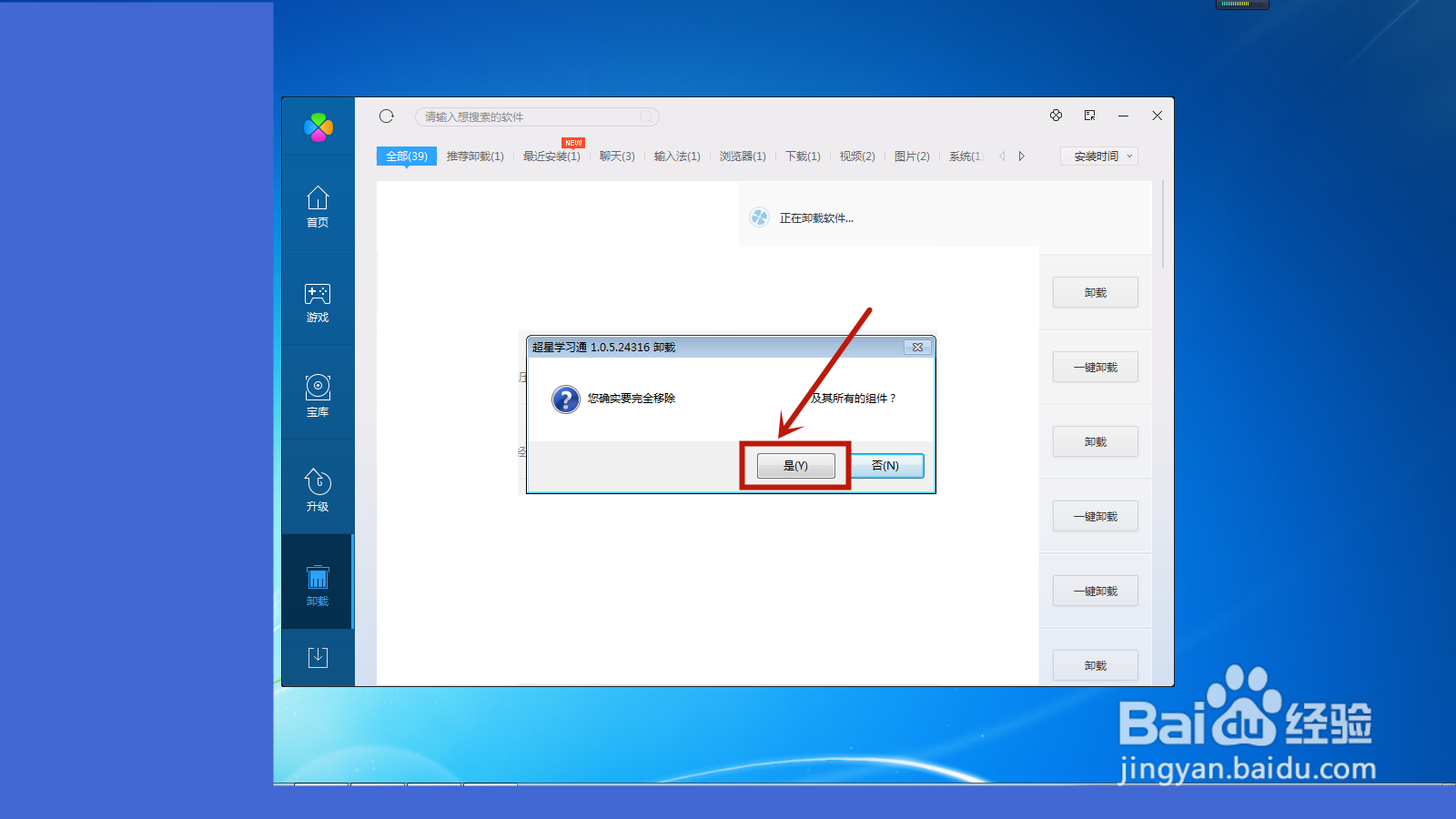The height and width of the screenshot is (819, 1456).
Task: Confirm removal with the 是(Y) button
Action: [795, 466]
